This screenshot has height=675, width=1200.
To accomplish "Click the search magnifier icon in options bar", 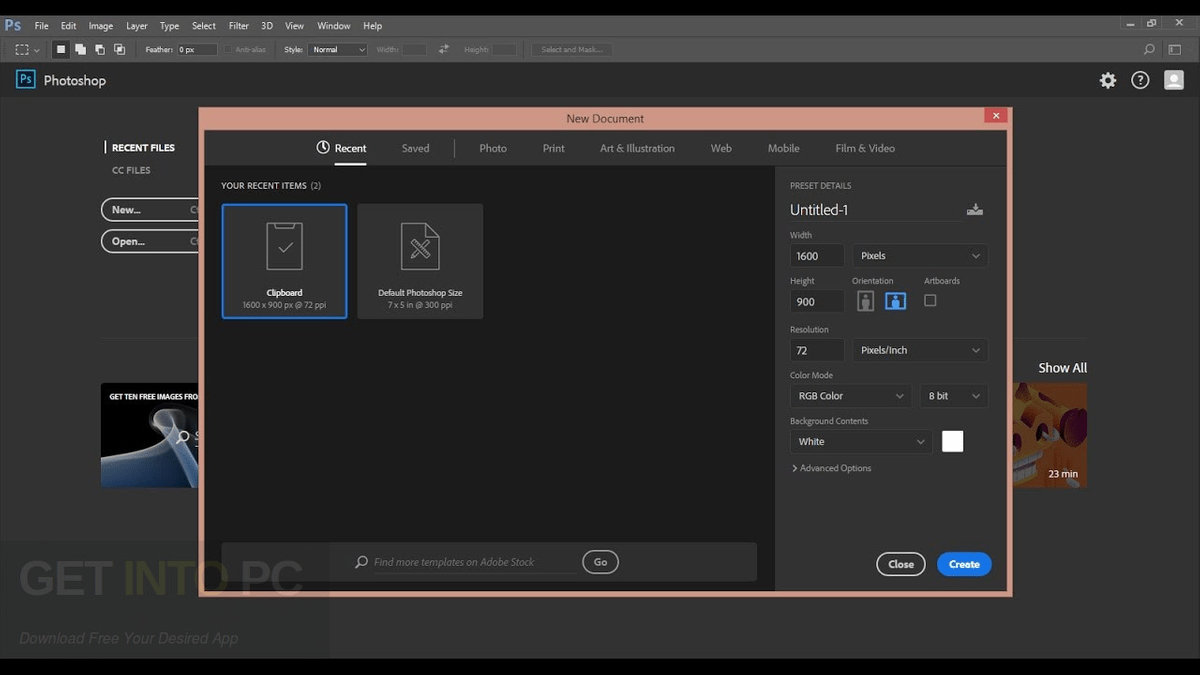I will (x=1149, y=49).
